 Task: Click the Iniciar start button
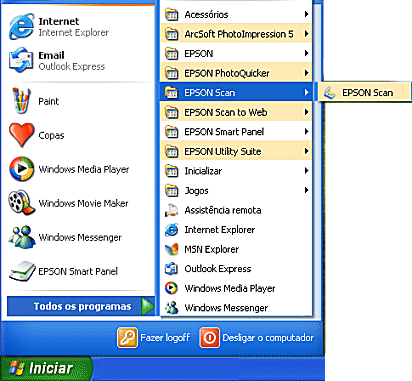click(x=47, y=368)
